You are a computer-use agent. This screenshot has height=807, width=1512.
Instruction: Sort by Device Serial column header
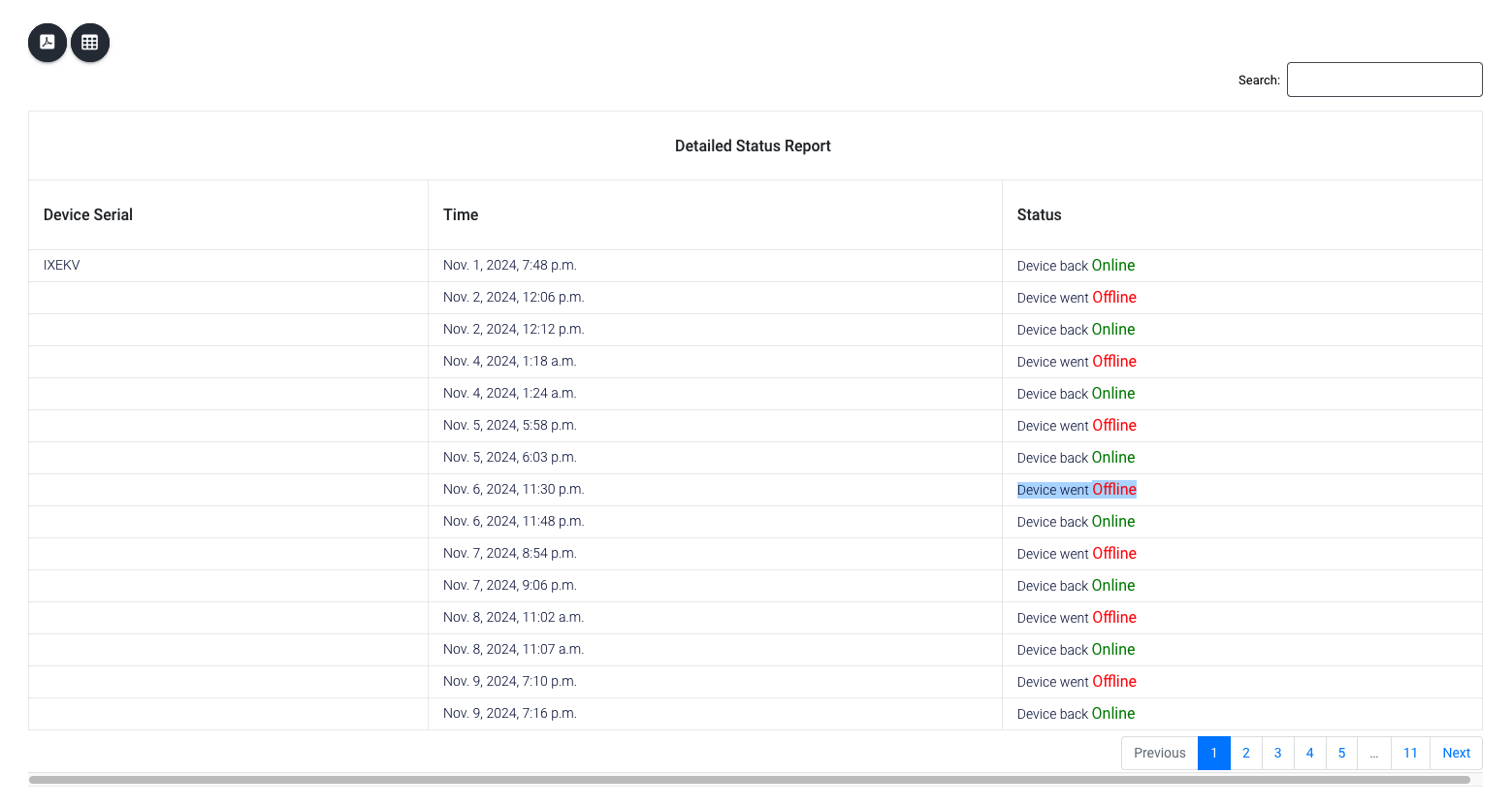(x=88, y=215)
